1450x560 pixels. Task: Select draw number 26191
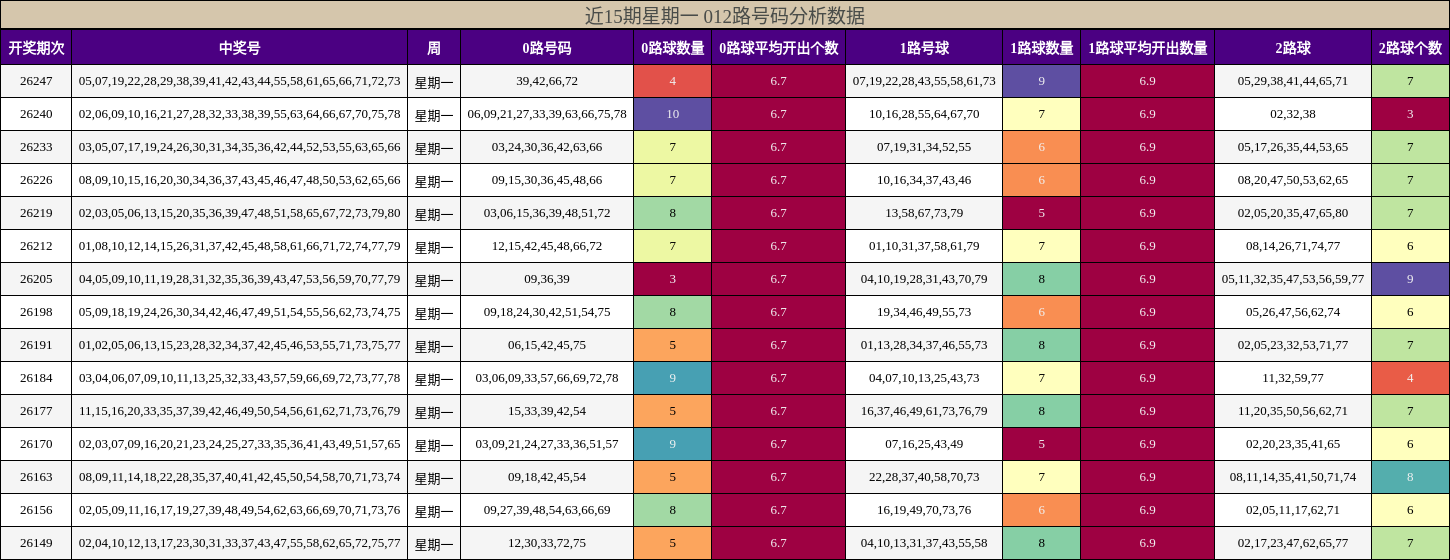click(x=36, y=345)
